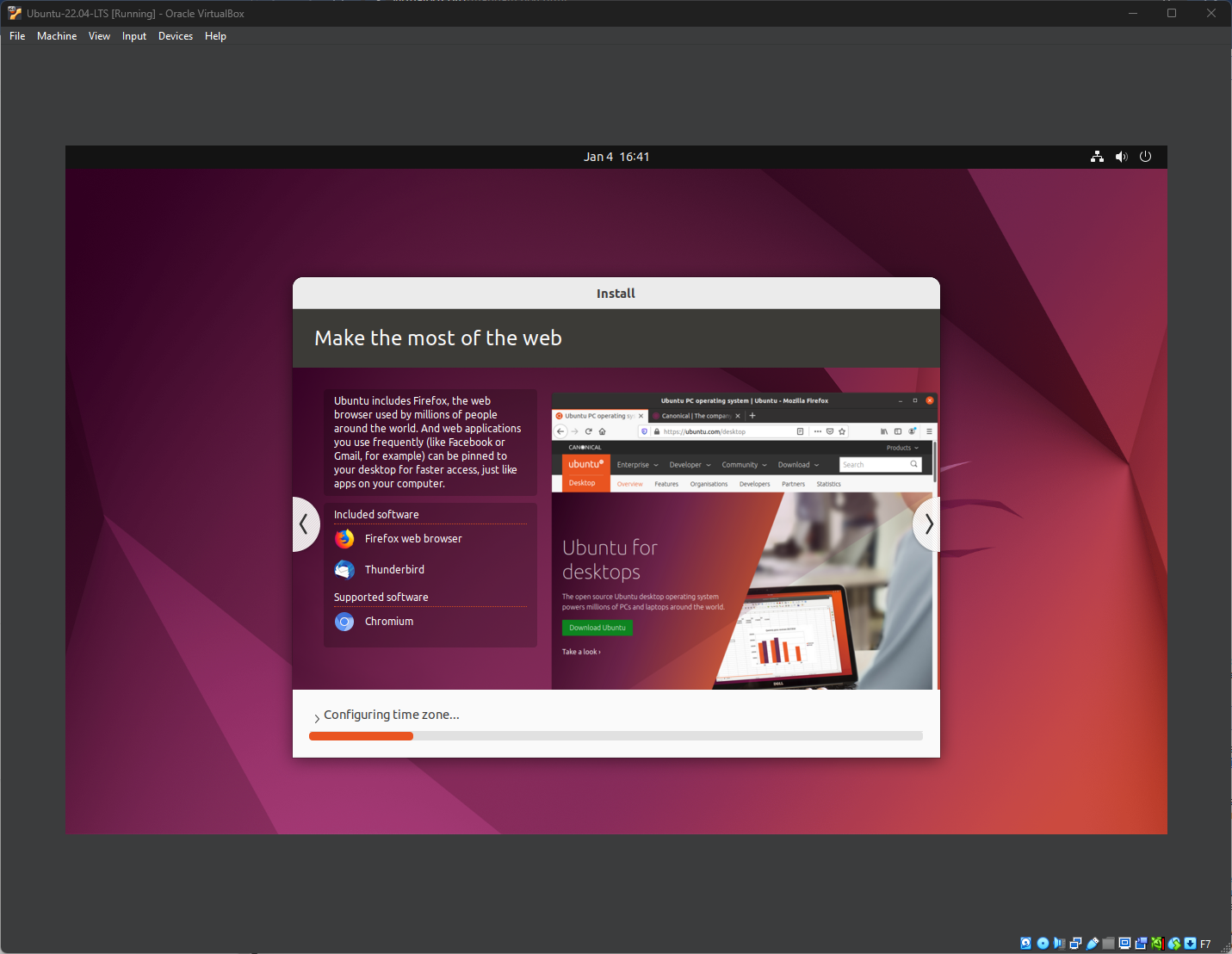Screen dimensions: 1232x954
Task: Click the display indicator icon
Action: click(1124, 944)
